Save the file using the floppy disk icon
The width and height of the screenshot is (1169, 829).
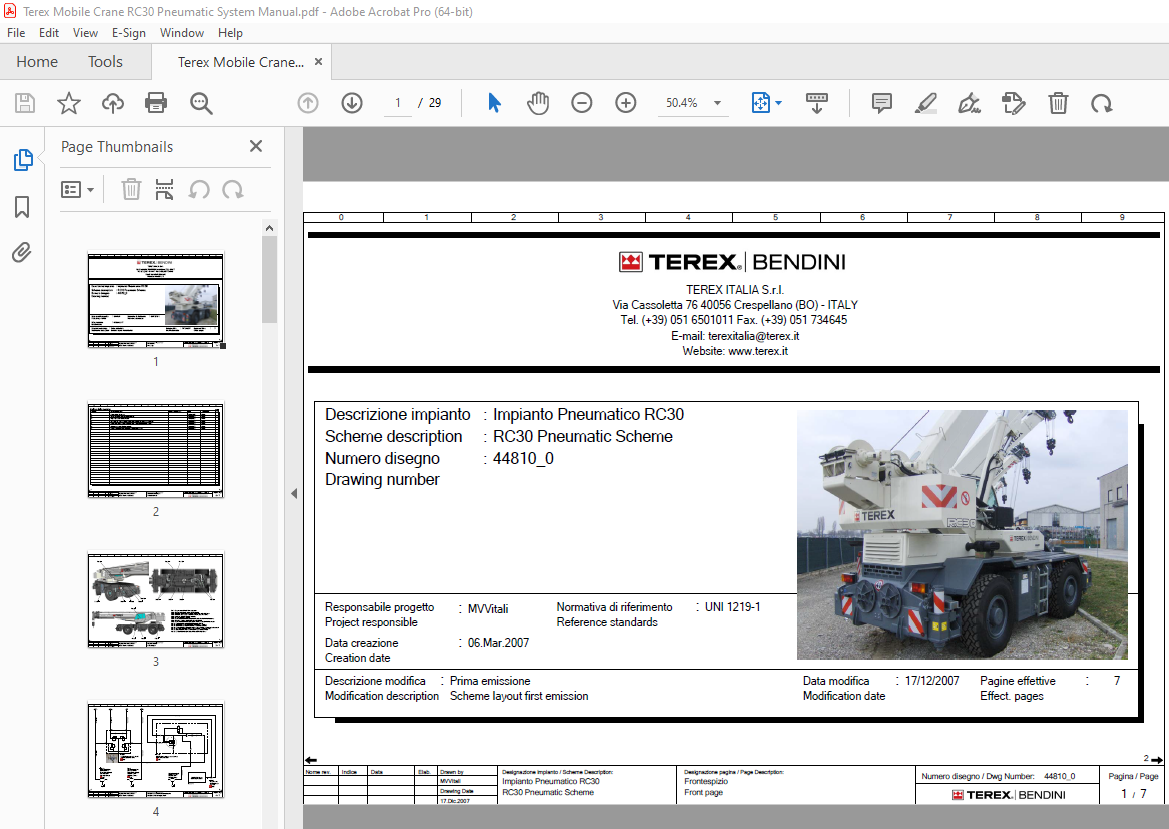[25, 103]
